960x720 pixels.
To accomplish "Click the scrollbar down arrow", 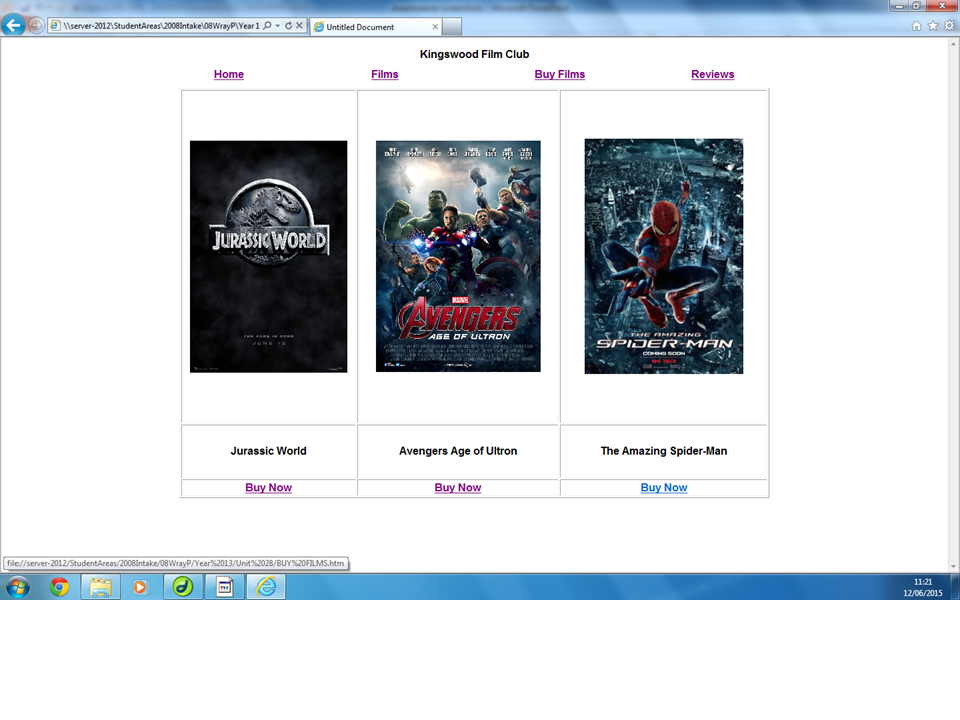I will point(953,566).
